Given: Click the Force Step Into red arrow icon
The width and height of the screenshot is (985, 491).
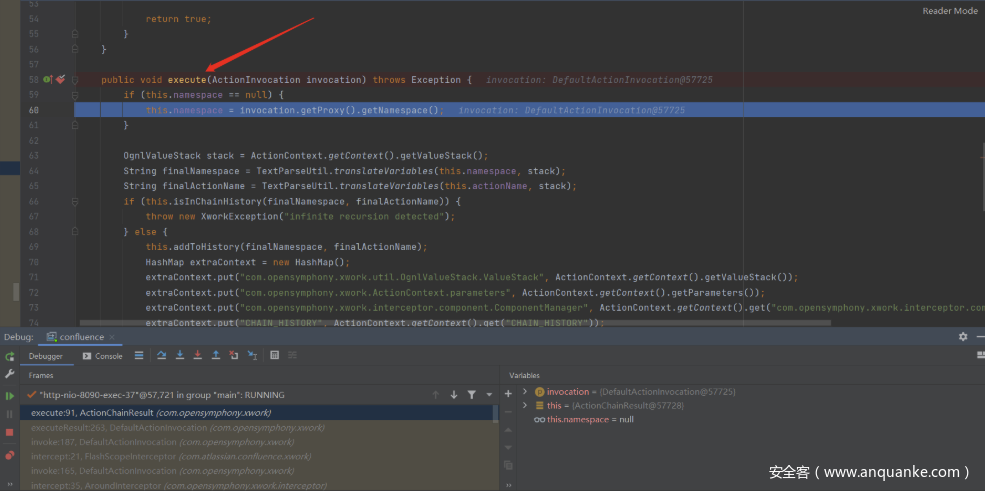Looking at the screenshot, I should click(197, 355).
